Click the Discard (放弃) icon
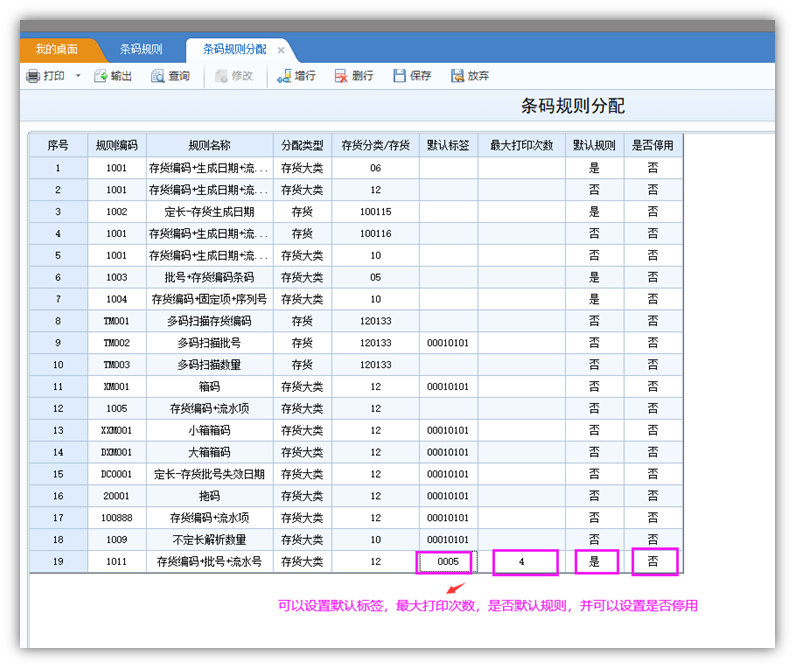This screenshot has width=795, height=668. click(x=457, y=76)
